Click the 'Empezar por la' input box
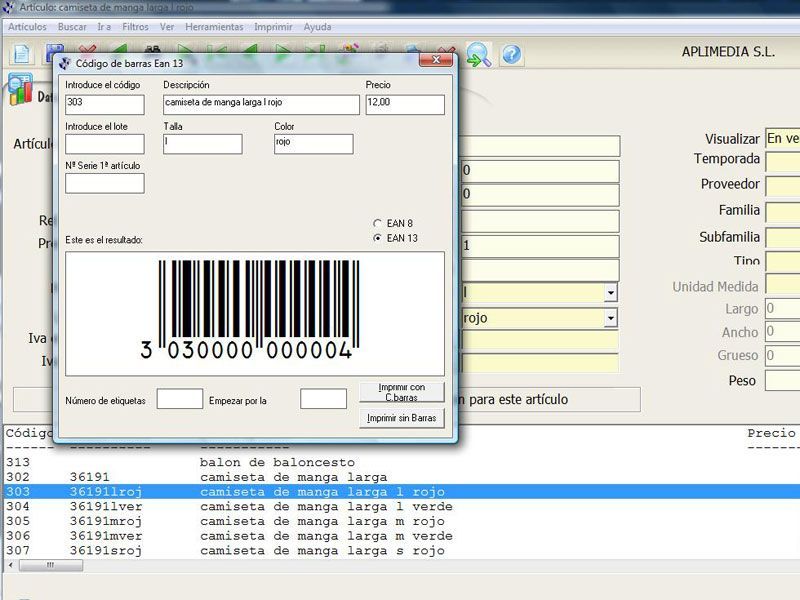Image resolution: width=800 pixels, height=600 pixels. (x=323, y=398)
